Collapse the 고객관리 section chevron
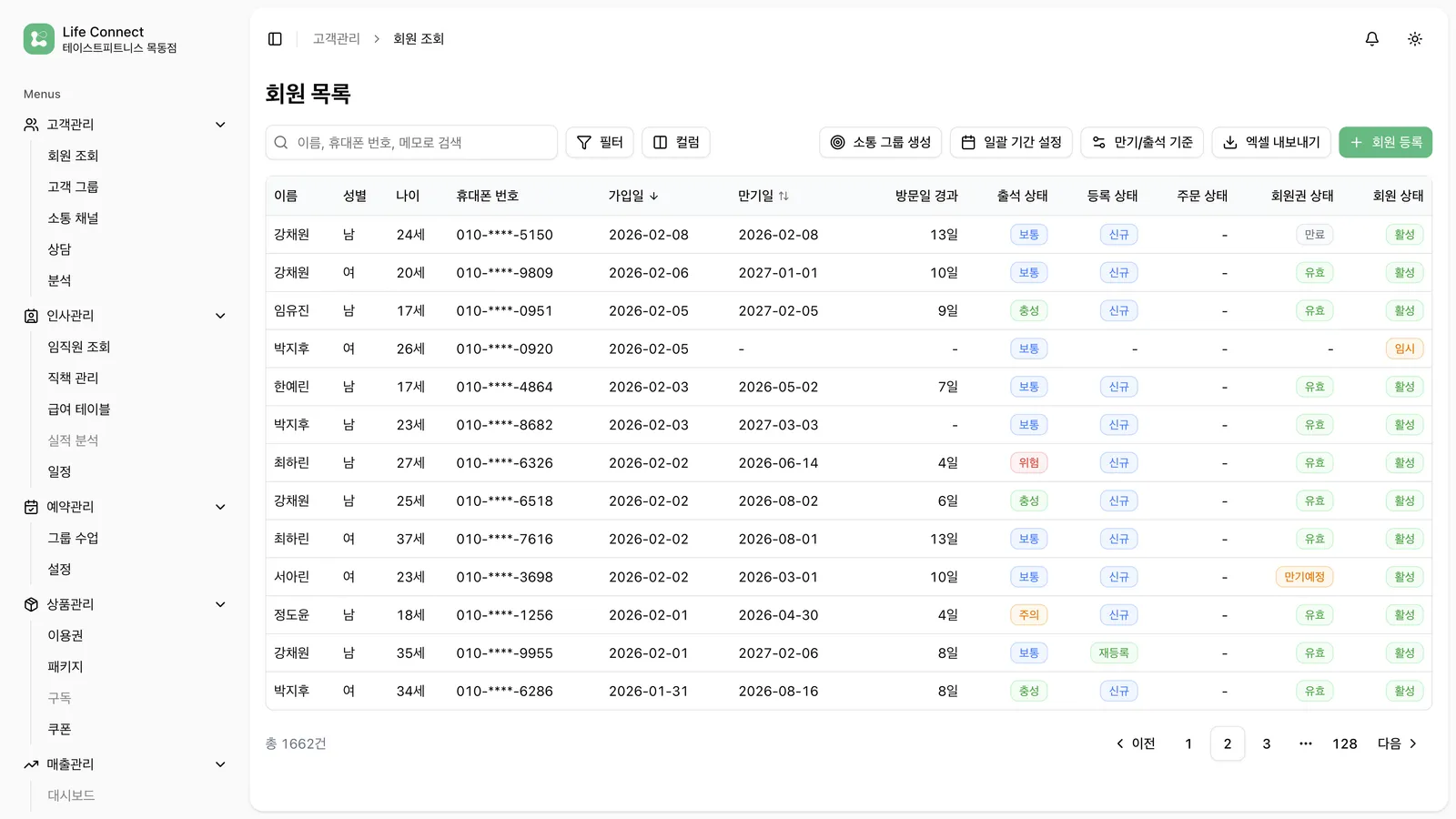 tap(220, 124)
